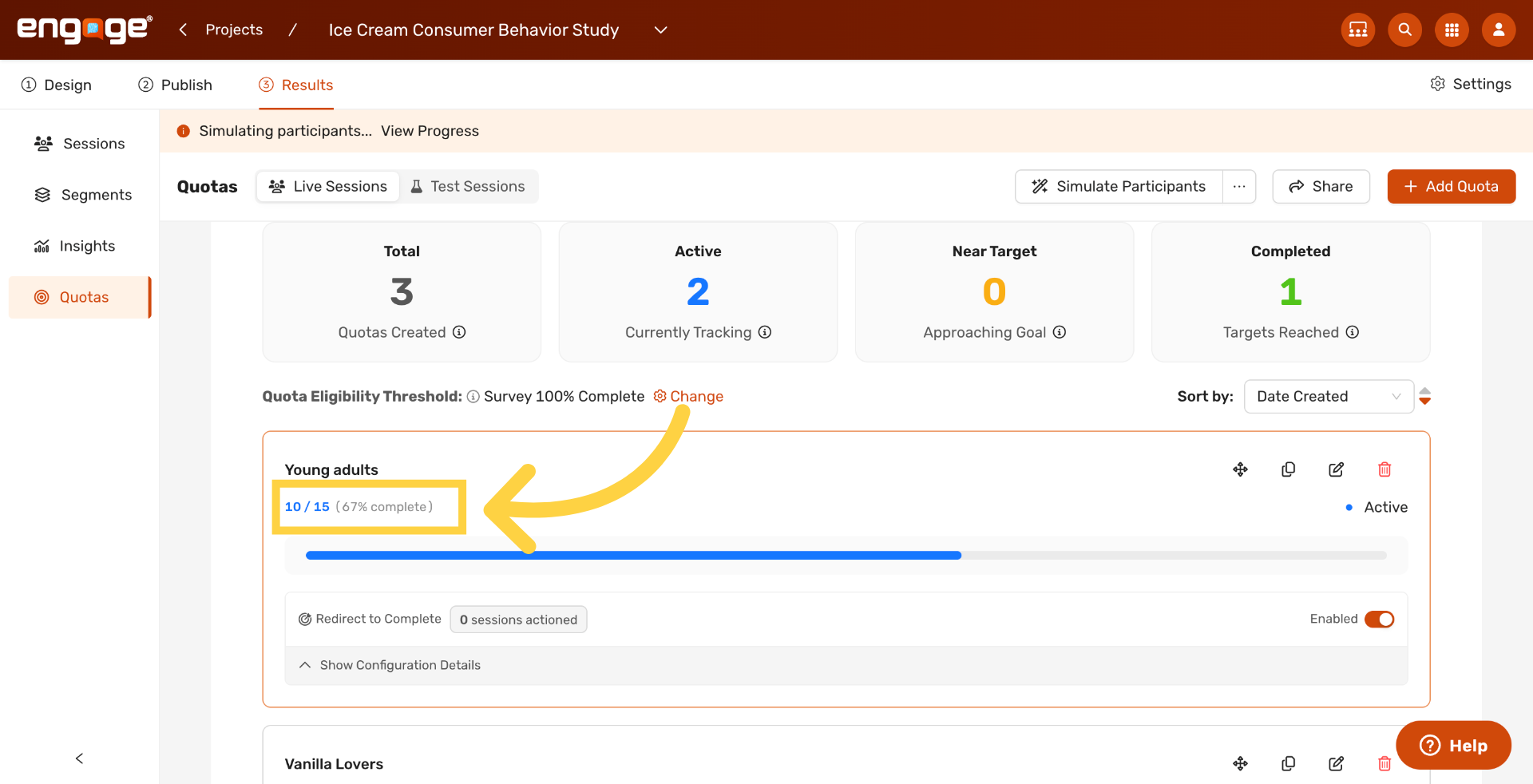Open the apps grid menu
This screenshot has height=784, width=1533.
(x=1452, y=30)
